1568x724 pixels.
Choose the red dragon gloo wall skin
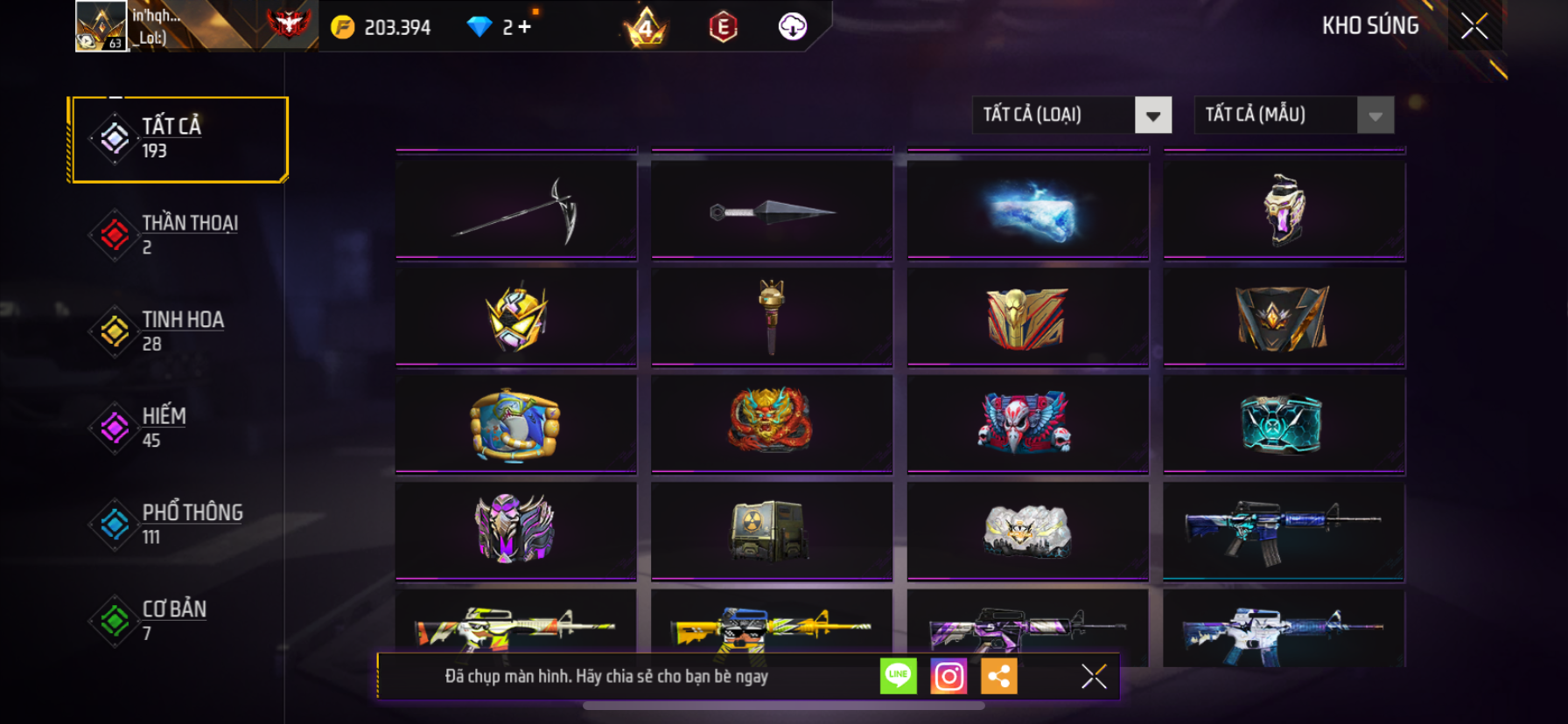(x=772, y=423)
